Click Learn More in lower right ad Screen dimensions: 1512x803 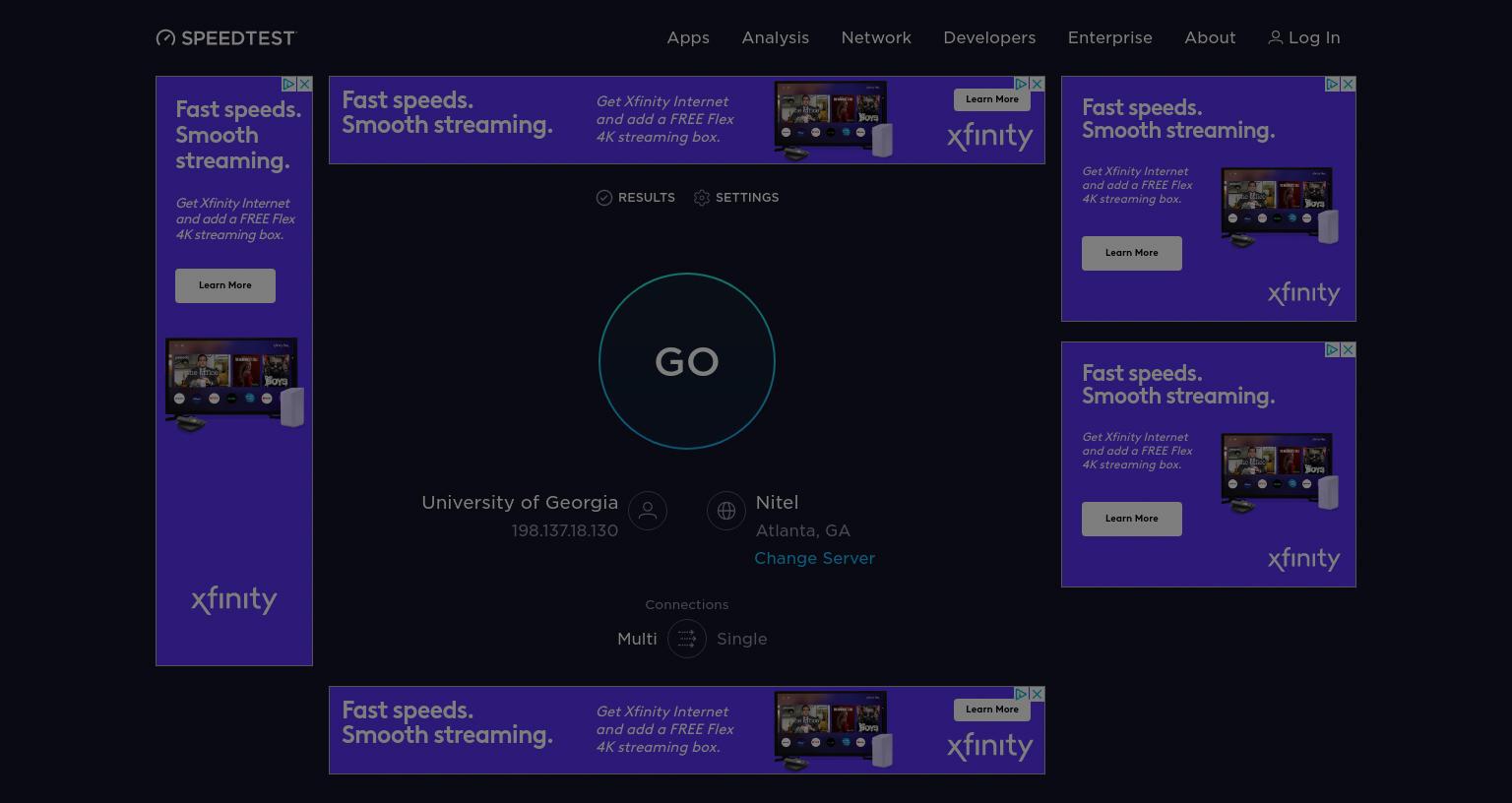pyautogui.click(x=1132, y=519)
